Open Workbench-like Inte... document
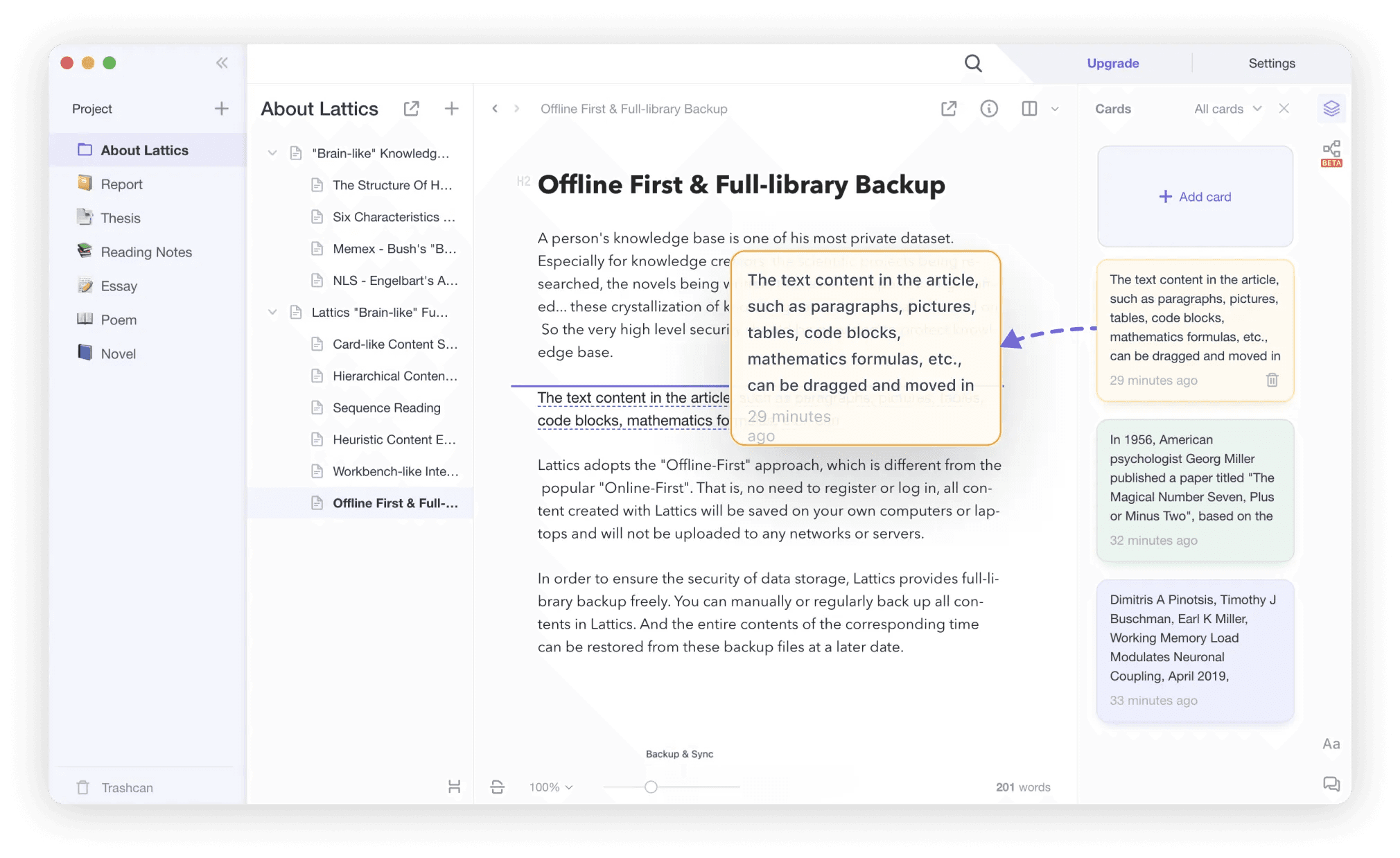 pyautogui.click(x=360, y=472)
